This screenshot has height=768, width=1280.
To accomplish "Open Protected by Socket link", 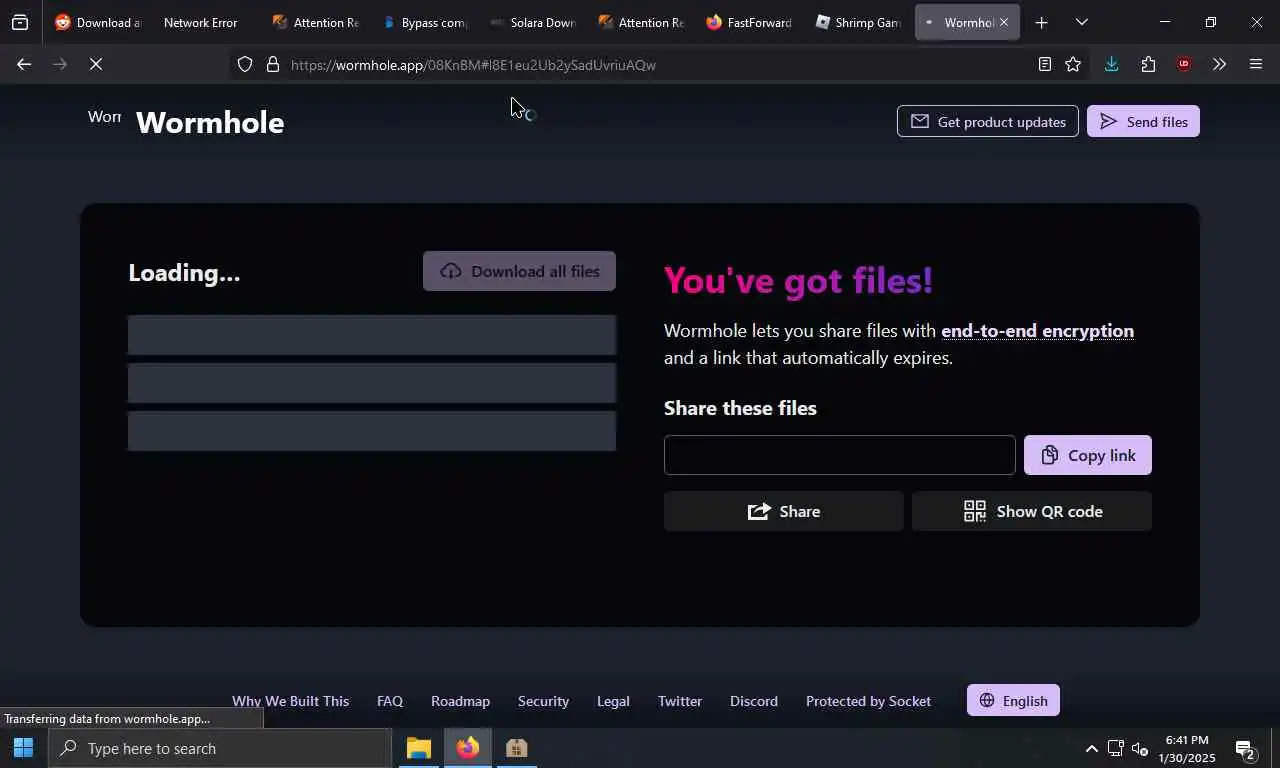I will pyautogui.click(x=868, y=701).
